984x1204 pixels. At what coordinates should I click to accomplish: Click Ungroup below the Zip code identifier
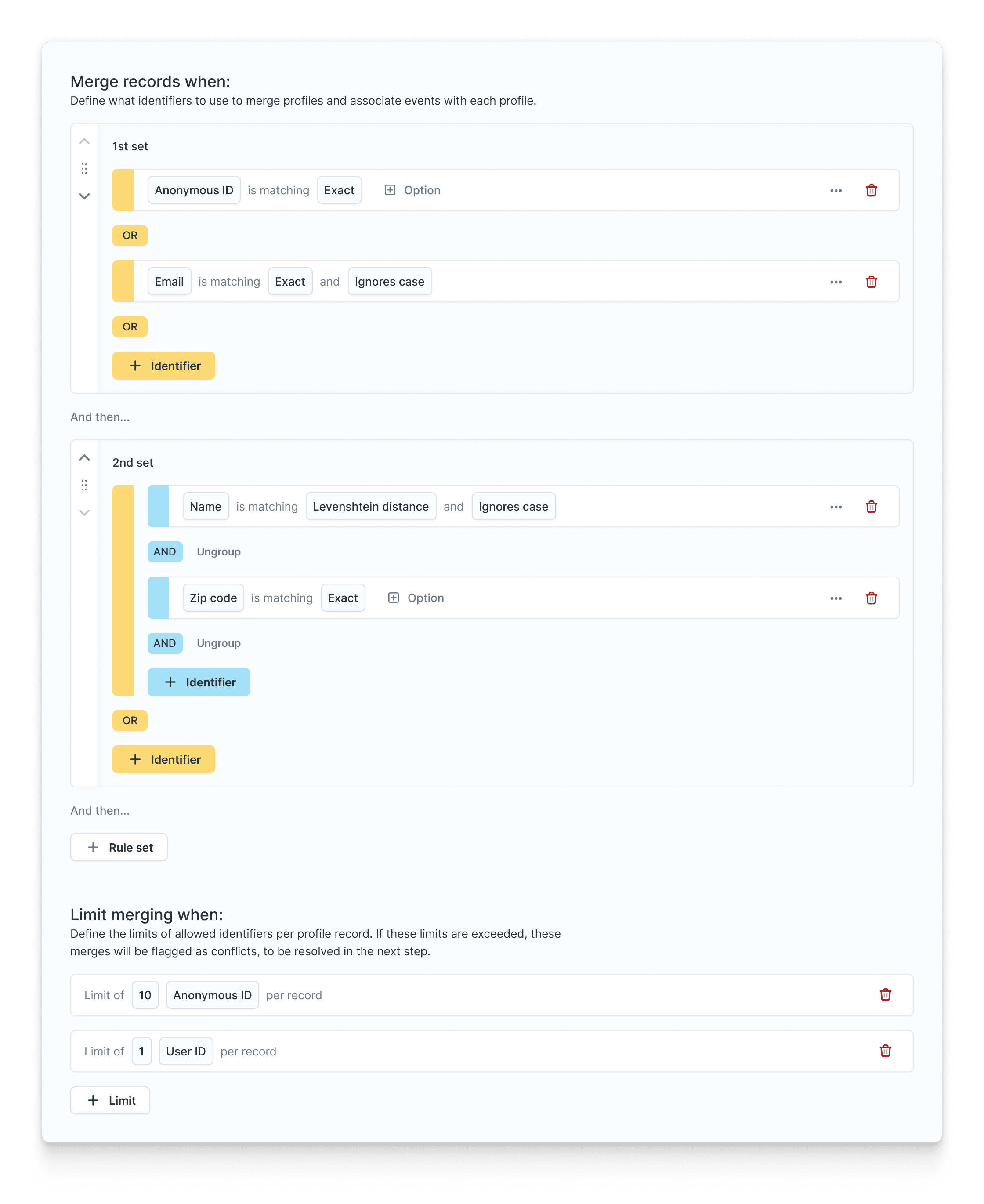pos(218,642)
